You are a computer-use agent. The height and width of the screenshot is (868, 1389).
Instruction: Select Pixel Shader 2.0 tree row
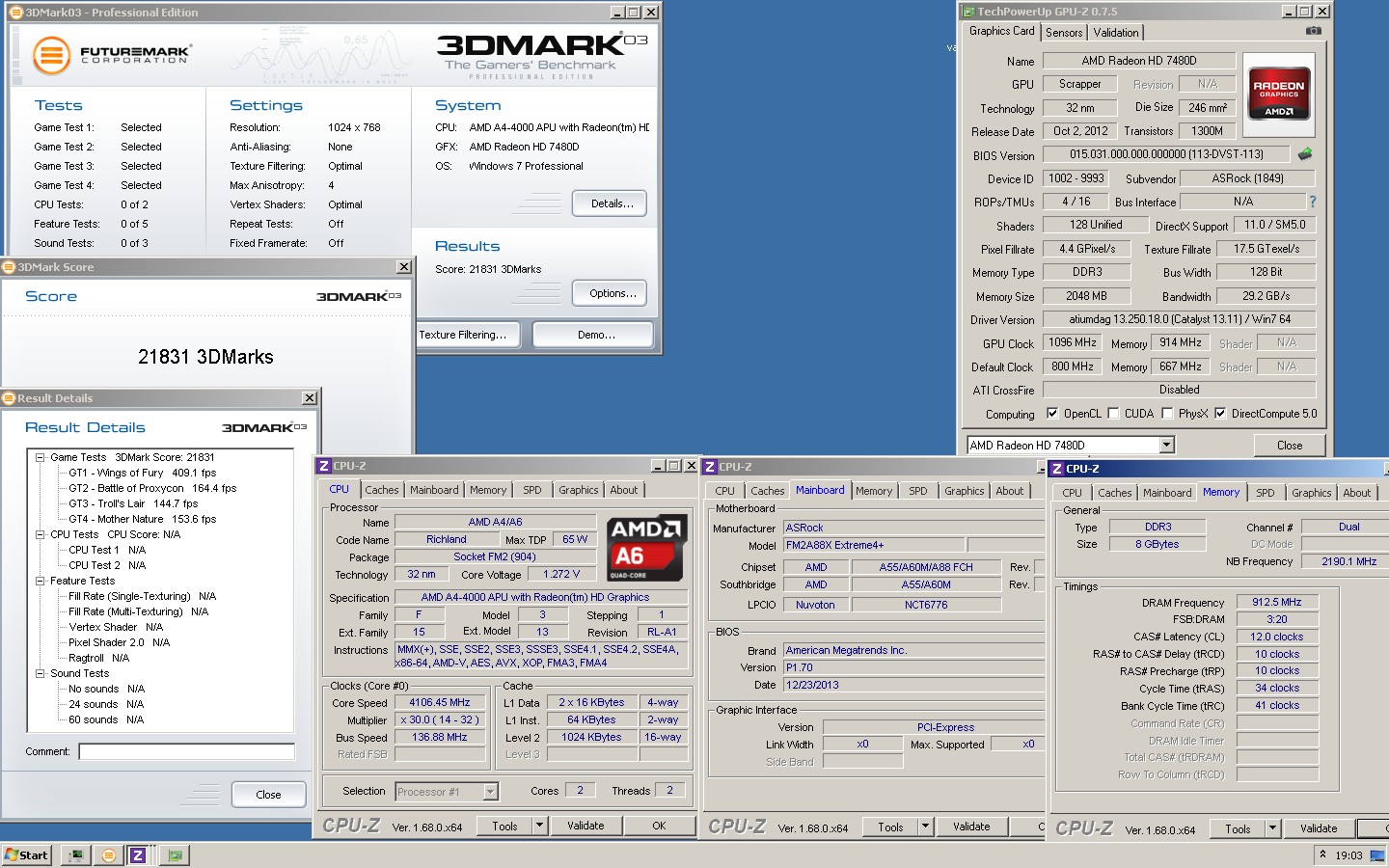coord(120,642)
